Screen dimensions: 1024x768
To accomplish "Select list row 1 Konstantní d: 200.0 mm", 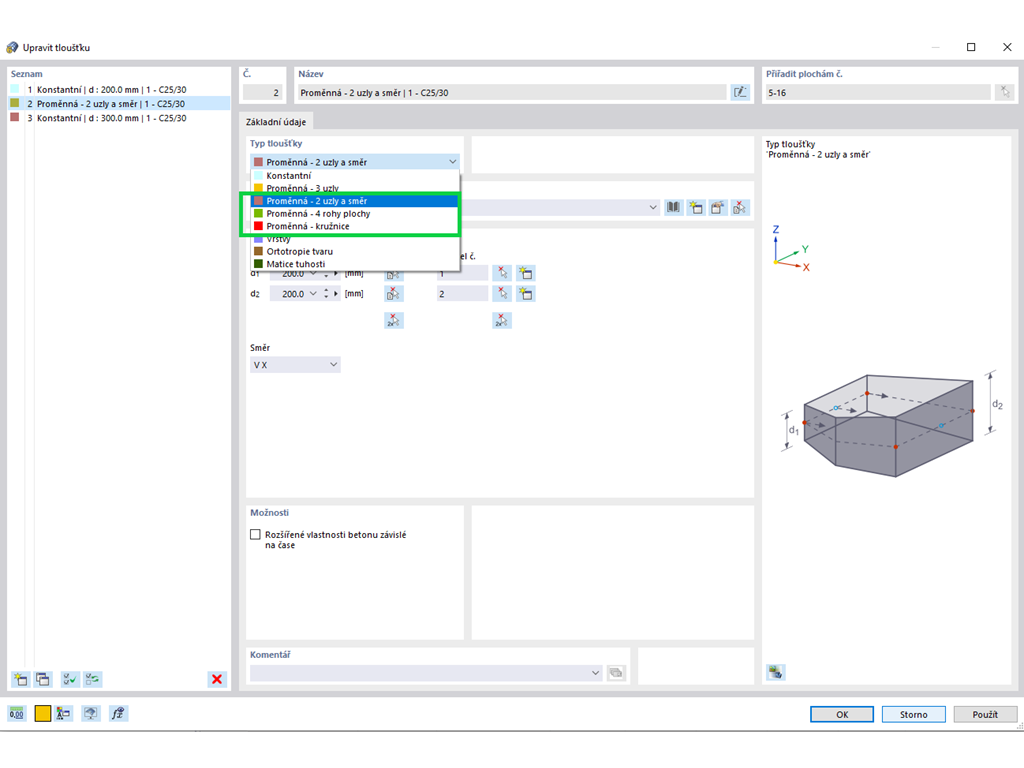I will [x=120, y=89].
